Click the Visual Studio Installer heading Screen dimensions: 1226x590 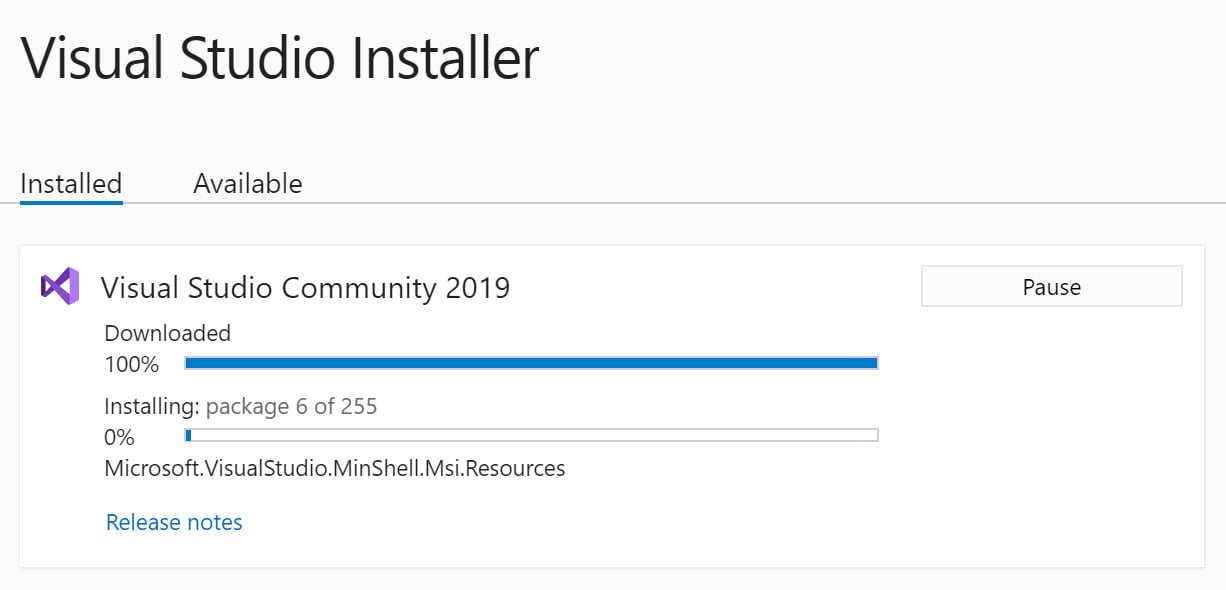280,58
